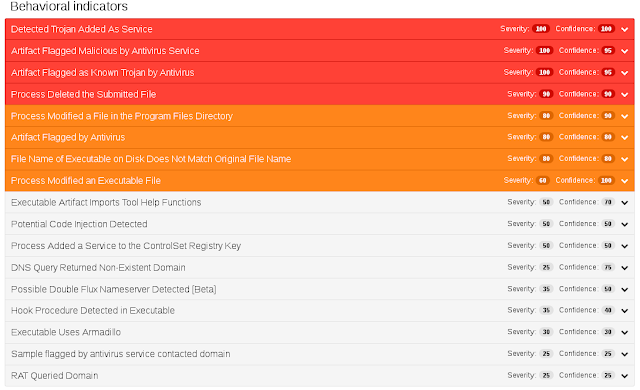Screen dimensions: 640x390
Task: Open Process Added a Service to ControlSet Registry Key
Action: coord(320,246)
